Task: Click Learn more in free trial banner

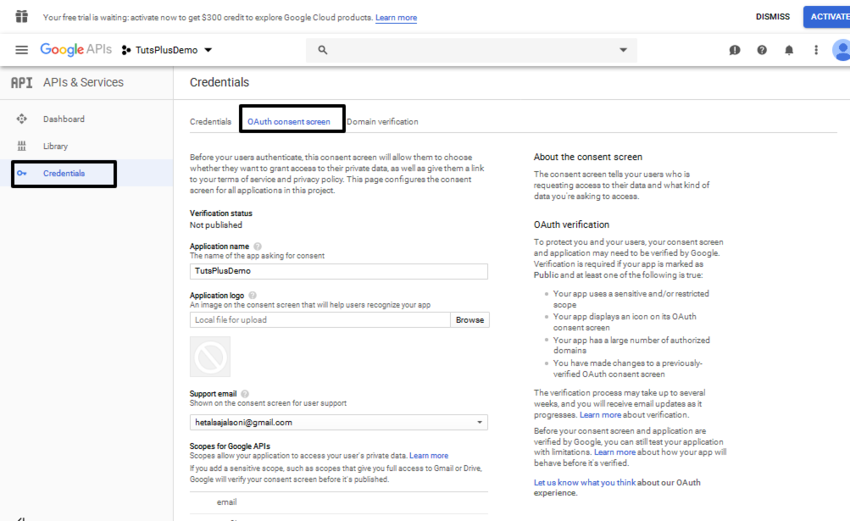Action: (396, 17)
